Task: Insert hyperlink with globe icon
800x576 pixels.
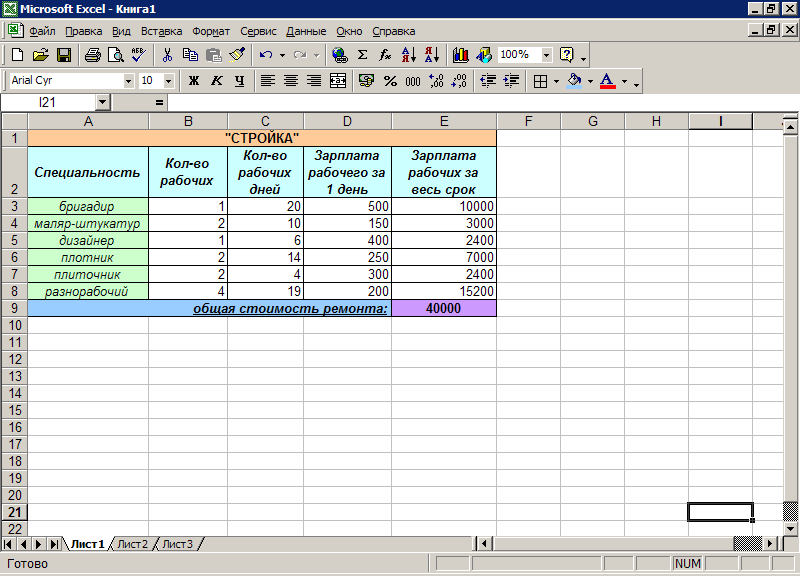Action: (340, 55)
